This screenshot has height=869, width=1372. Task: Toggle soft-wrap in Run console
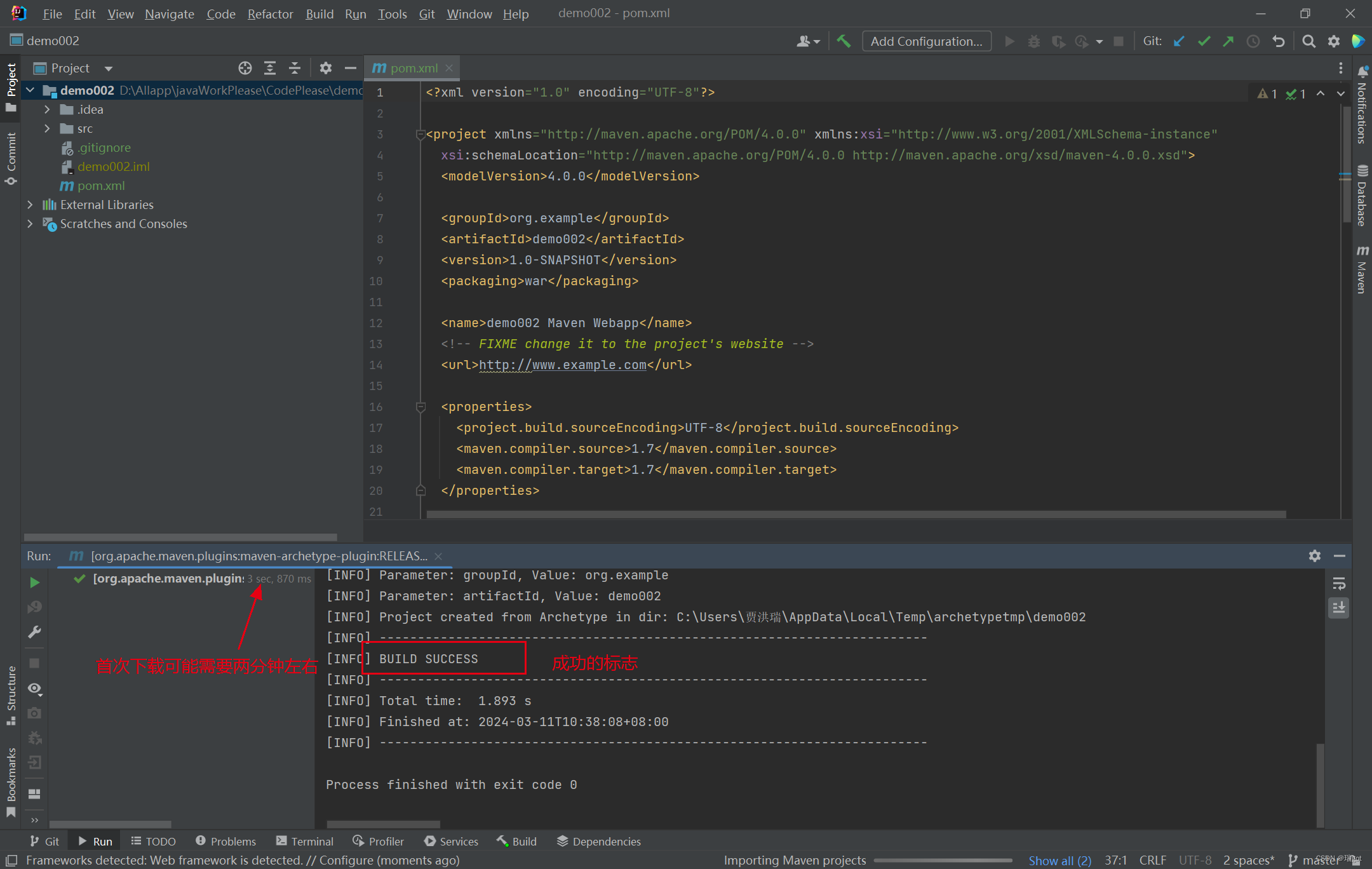pyautogui.click(x=1339, y=583)
